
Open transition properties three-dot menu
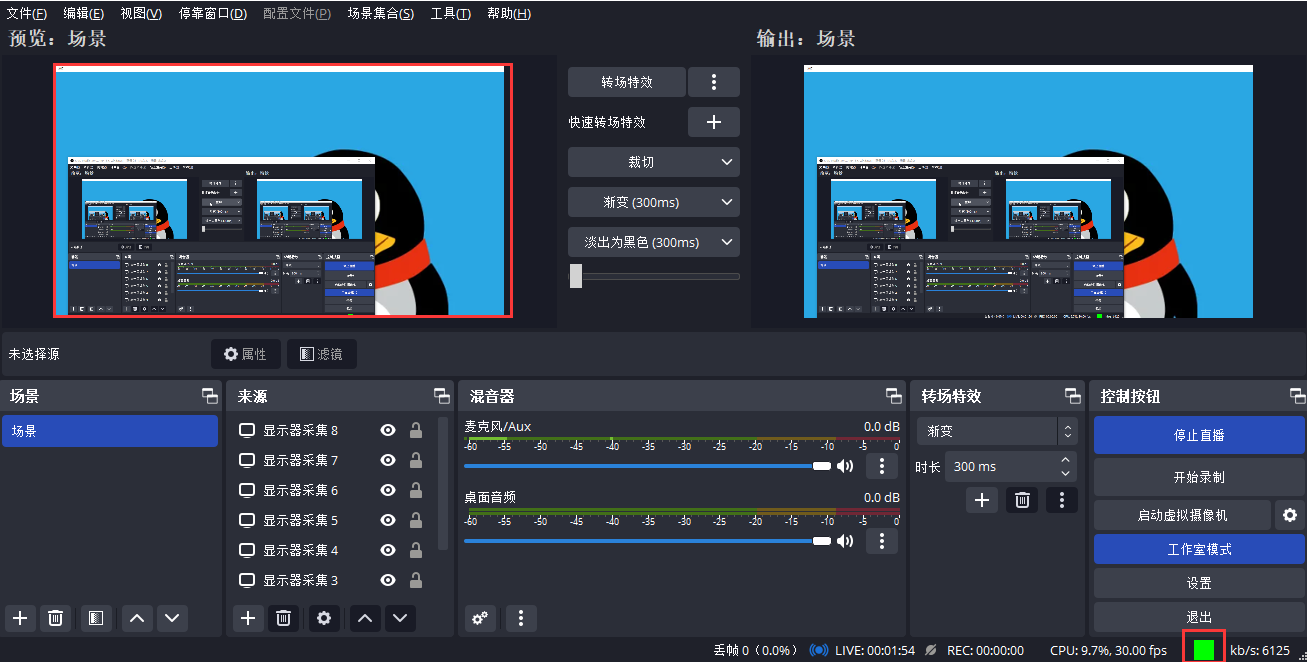1062,500
